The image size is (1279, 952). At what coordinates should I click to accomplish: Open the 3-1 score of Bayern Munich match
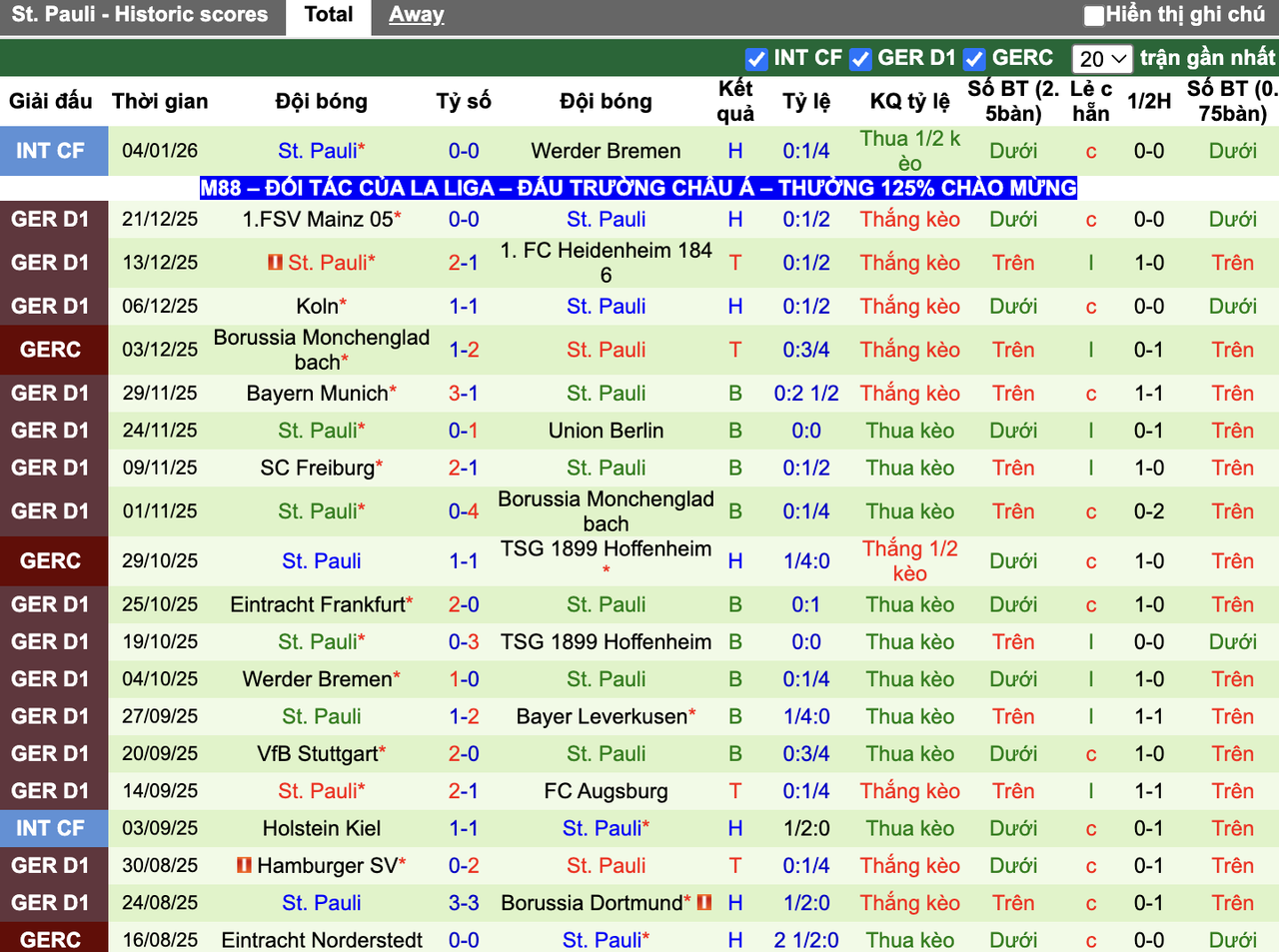[x=464, y=393]
